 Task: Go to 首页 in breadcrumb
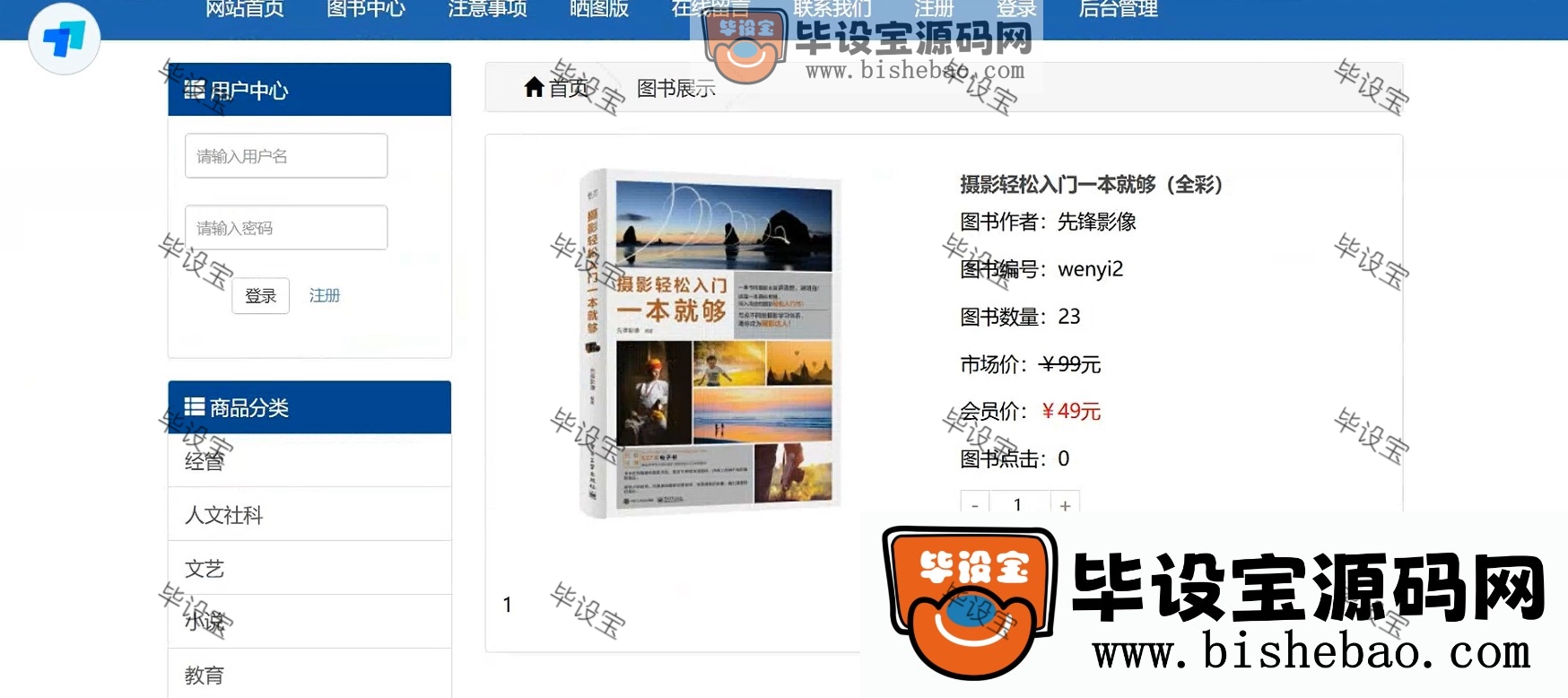[568, 88]
